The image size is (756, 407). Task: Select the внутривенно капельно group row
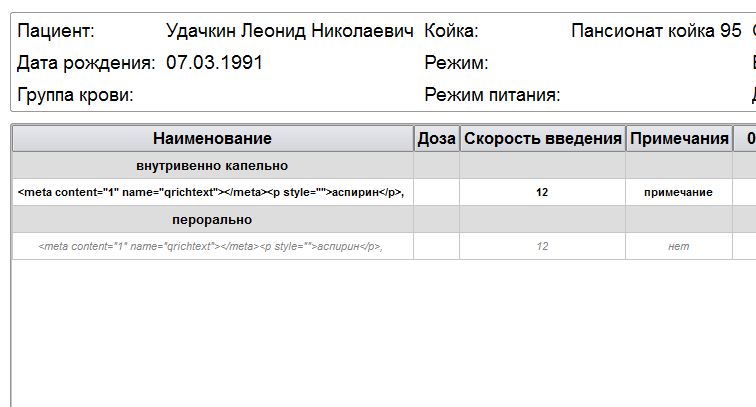pyautogui.click(x=212, y=165)
